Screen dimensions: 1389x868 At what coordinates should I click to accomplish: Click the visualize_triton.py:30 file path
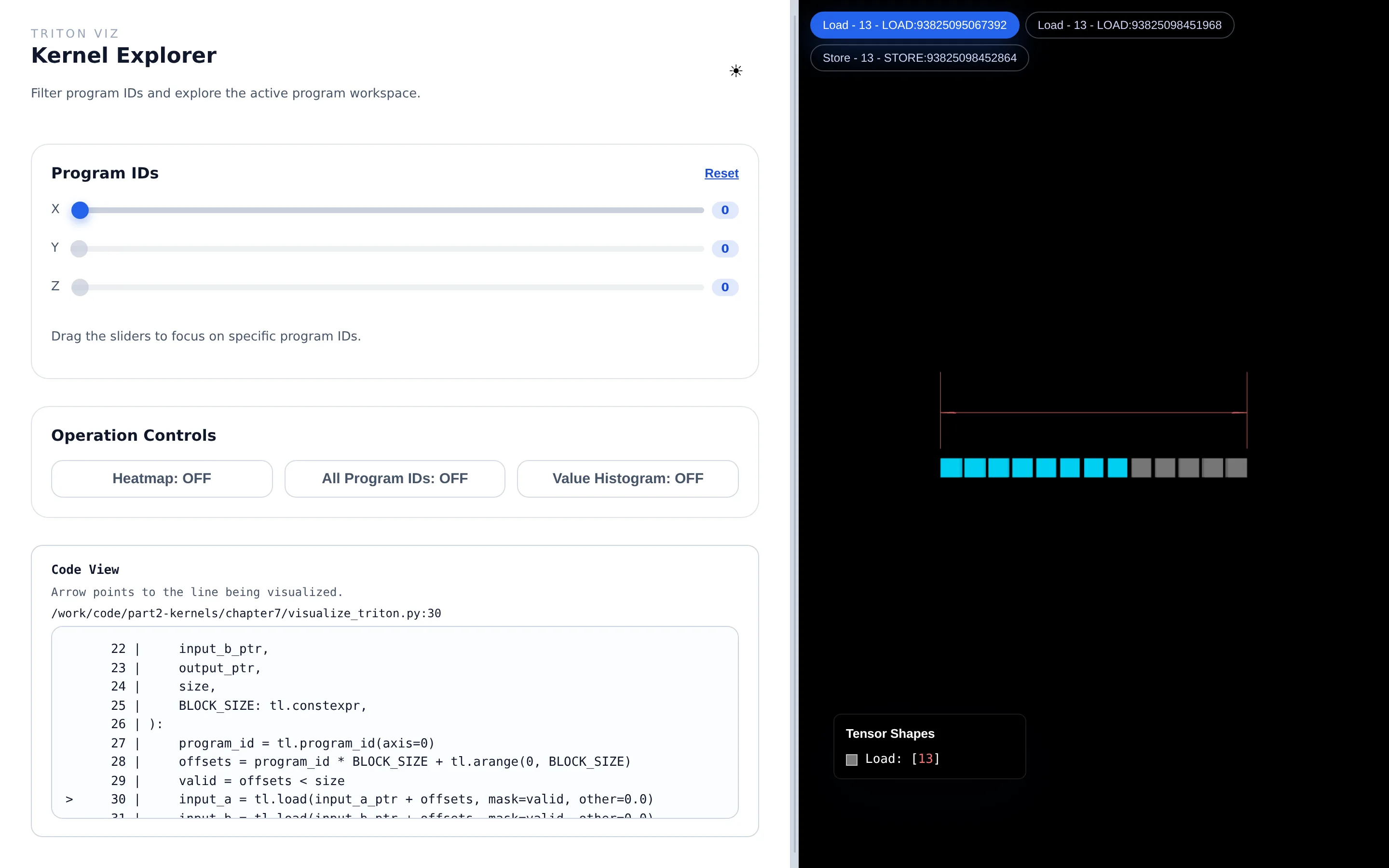[246, 613]
